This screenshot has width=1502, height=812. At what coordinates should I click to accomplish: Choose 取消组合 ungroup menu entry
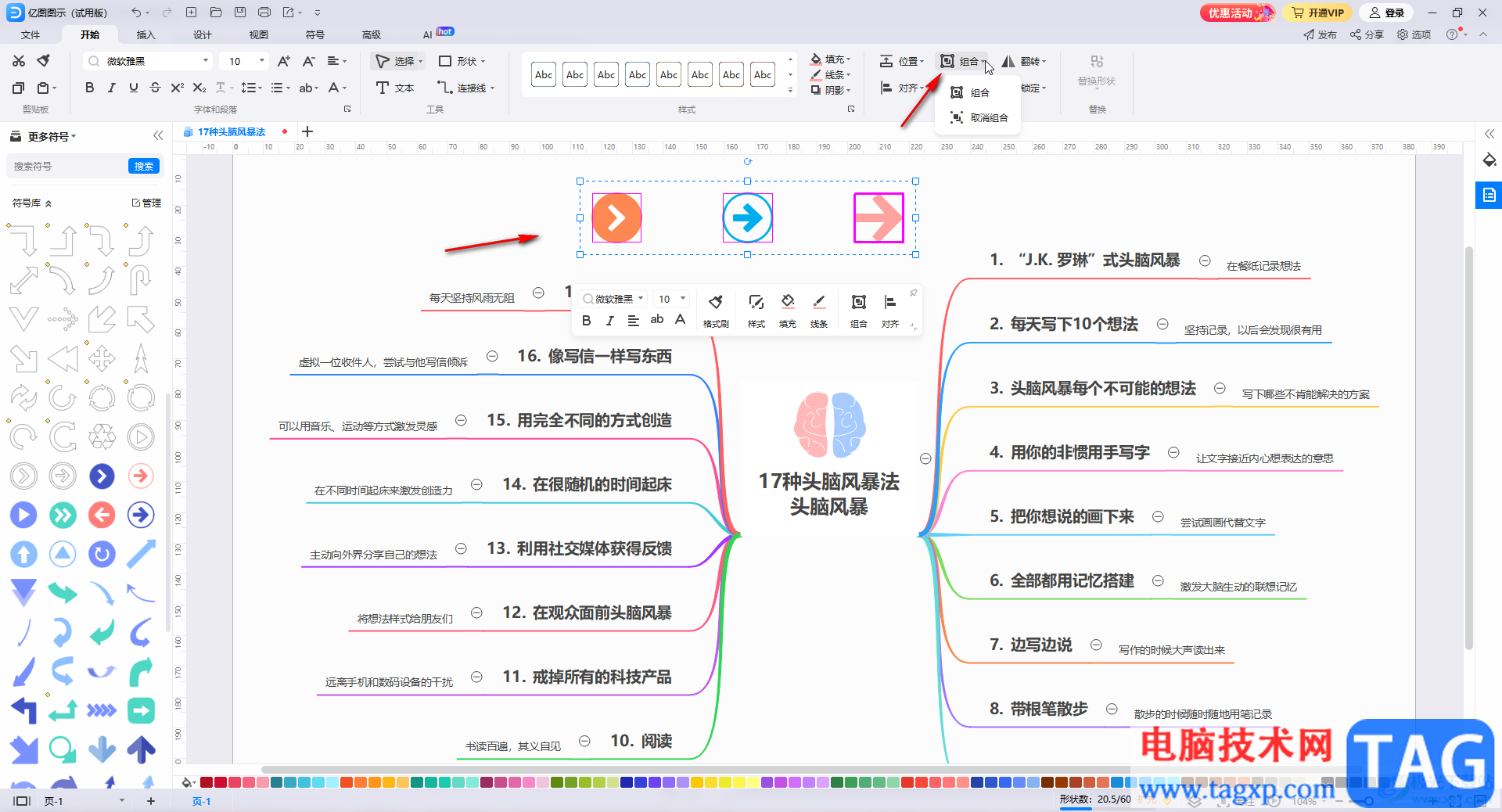(x=979, y=117)
